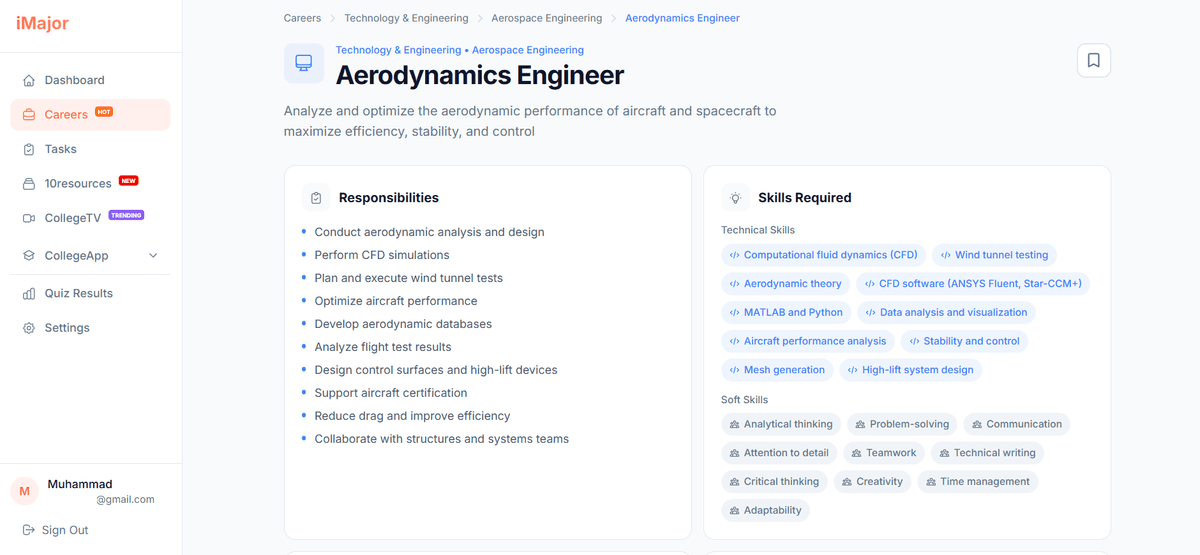Click the Sign Out arrow icon
Image resolution: width=1200 pixels, height=555 pixels.
pos(28,530)
